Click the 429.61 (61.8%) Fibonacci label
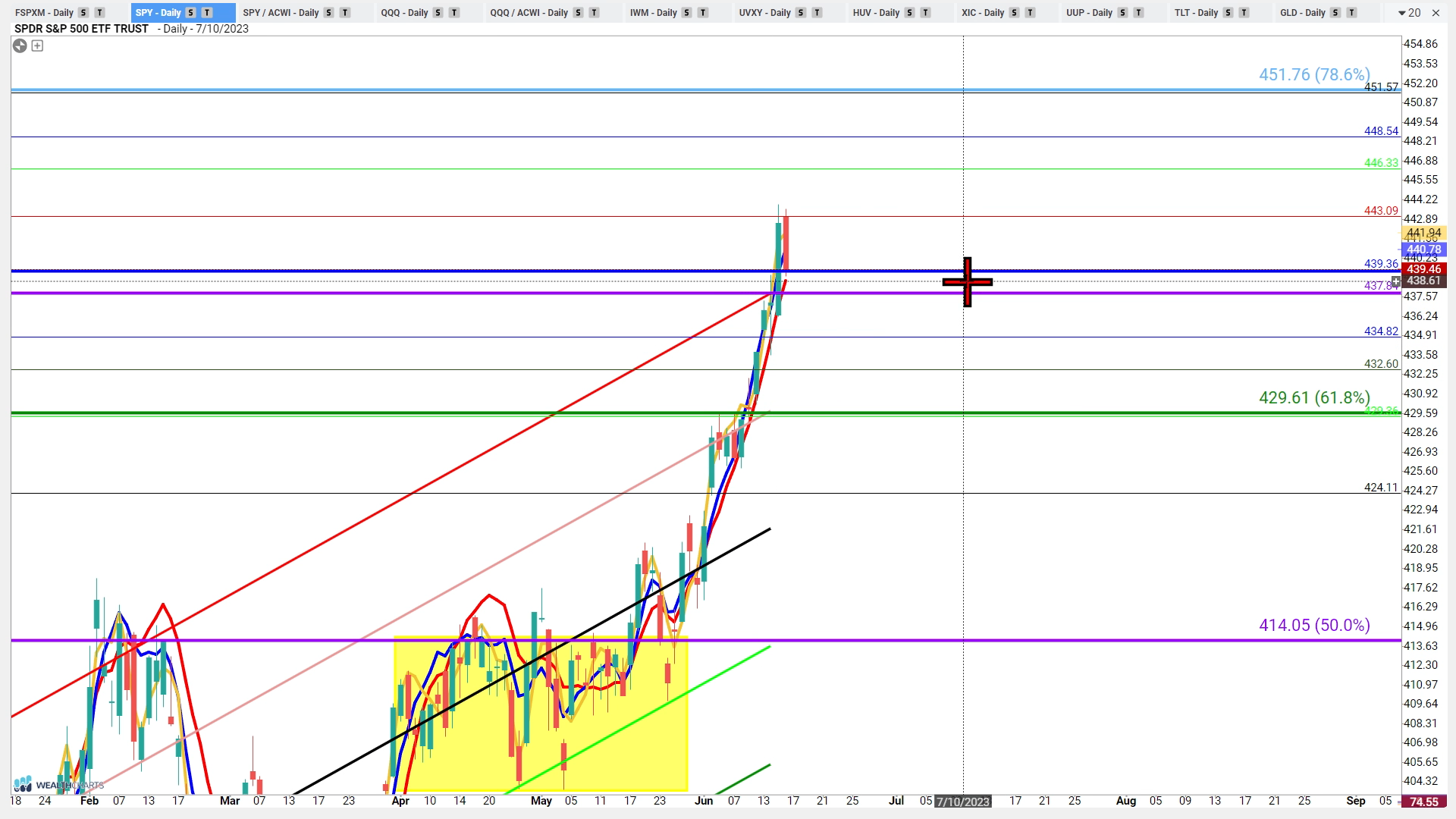This screenshot has height=819, width=1456. click(x=1314, y=397)
